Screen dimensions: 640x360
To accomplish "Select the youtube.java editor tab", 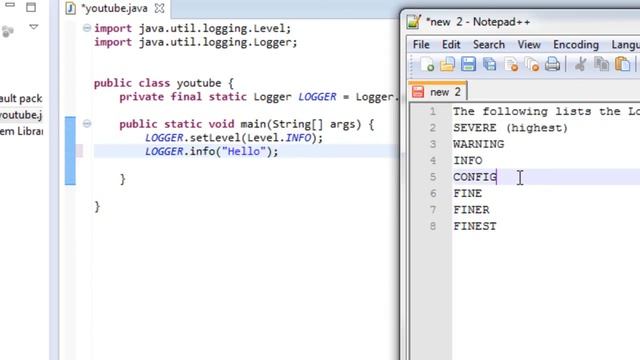I will pos(115,8).
